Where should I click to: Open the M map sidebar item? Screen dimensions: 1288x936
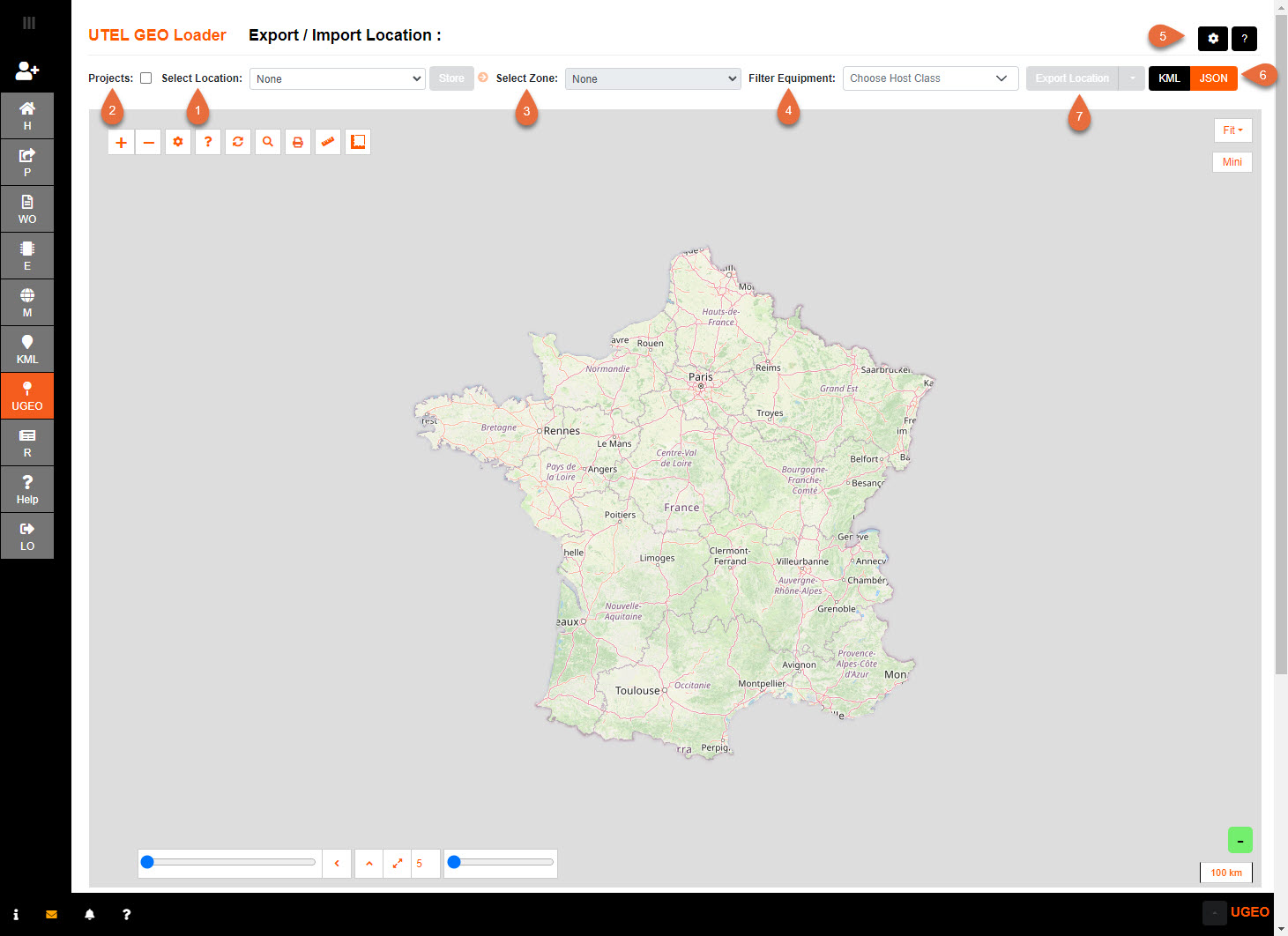click(x=27, y=302)
